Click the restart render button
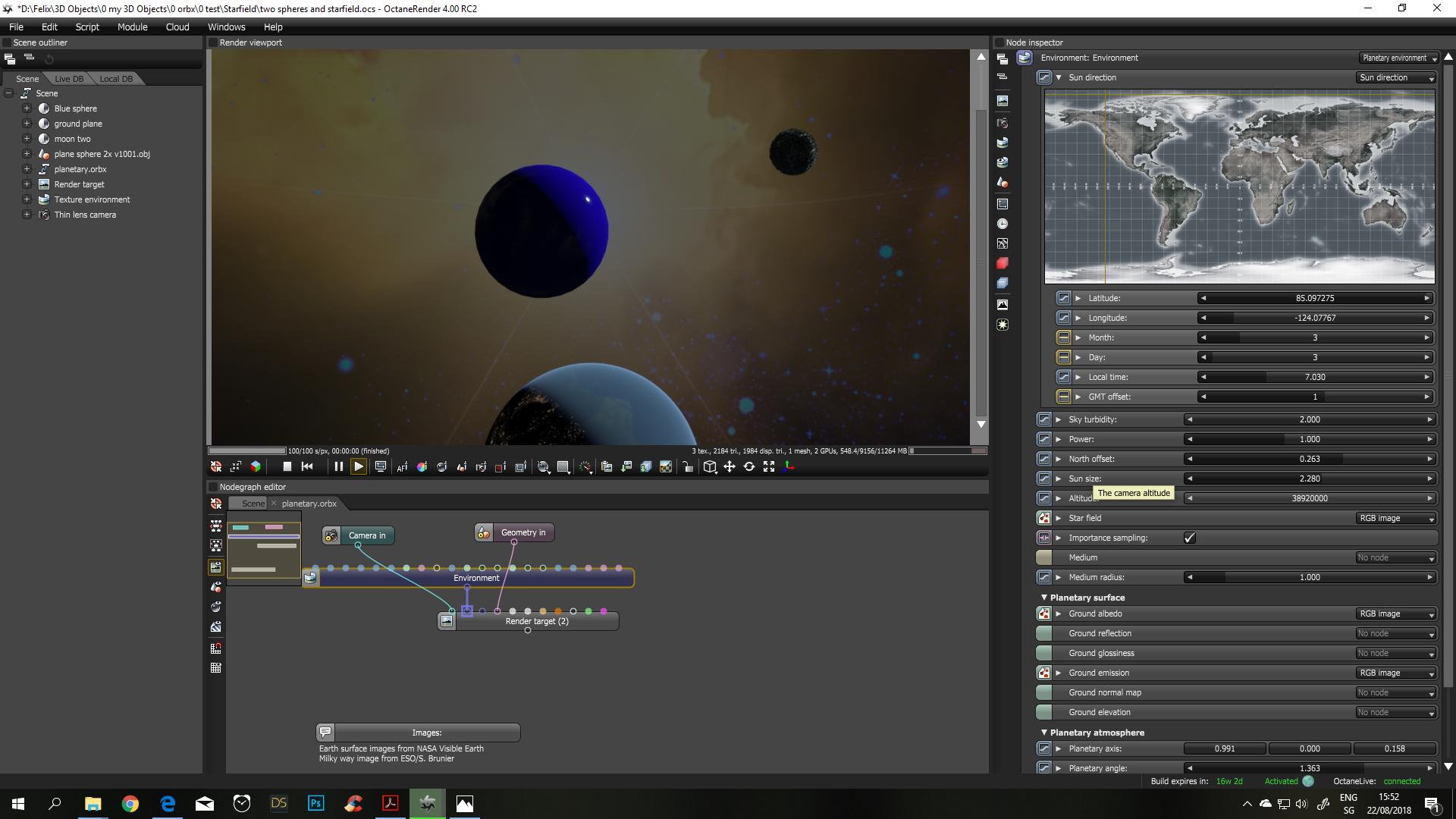 point(307,467)
